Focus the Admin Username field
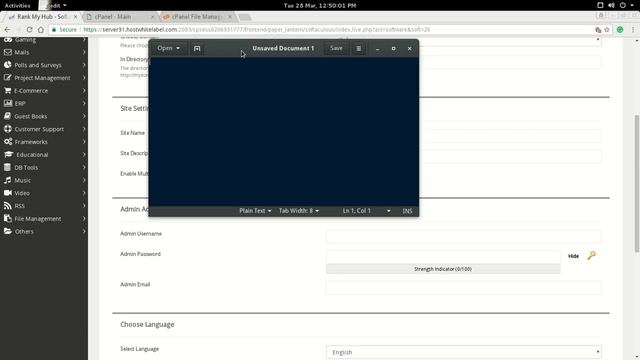Screen dimensions: 640x360 (x=463, y=236)
